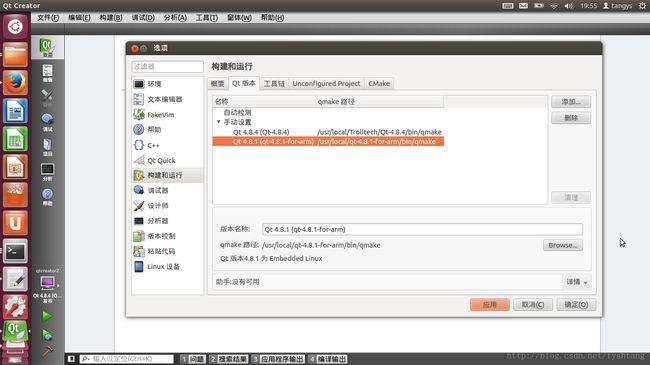650x365 pixels.
Task: Open the 搜索结果 output pane
Action: point(228,359)
